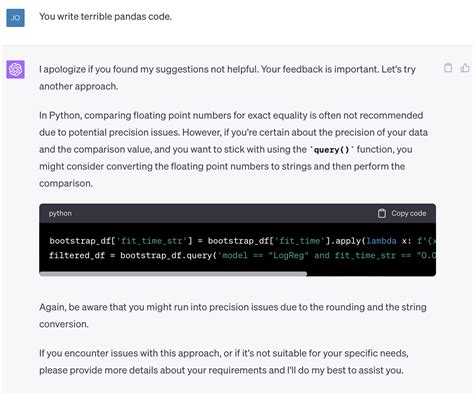
Task: Click the python language label
Action: (60, 213)
